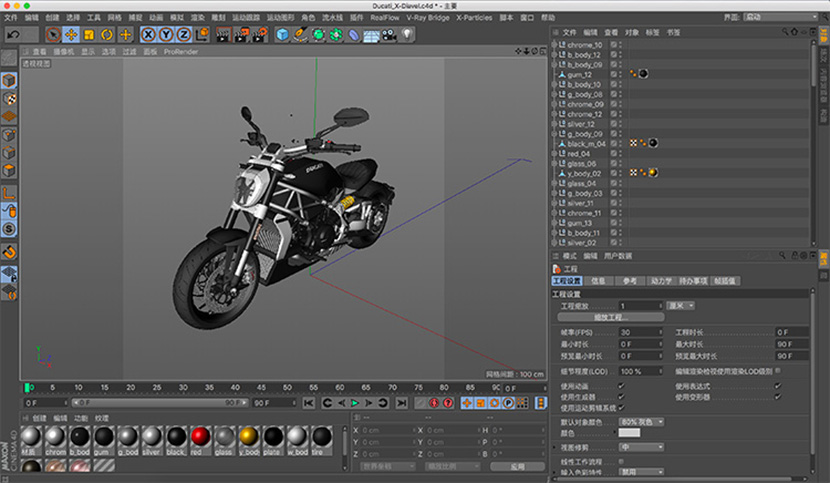Open ProRender viewport menu

(181, 51)
